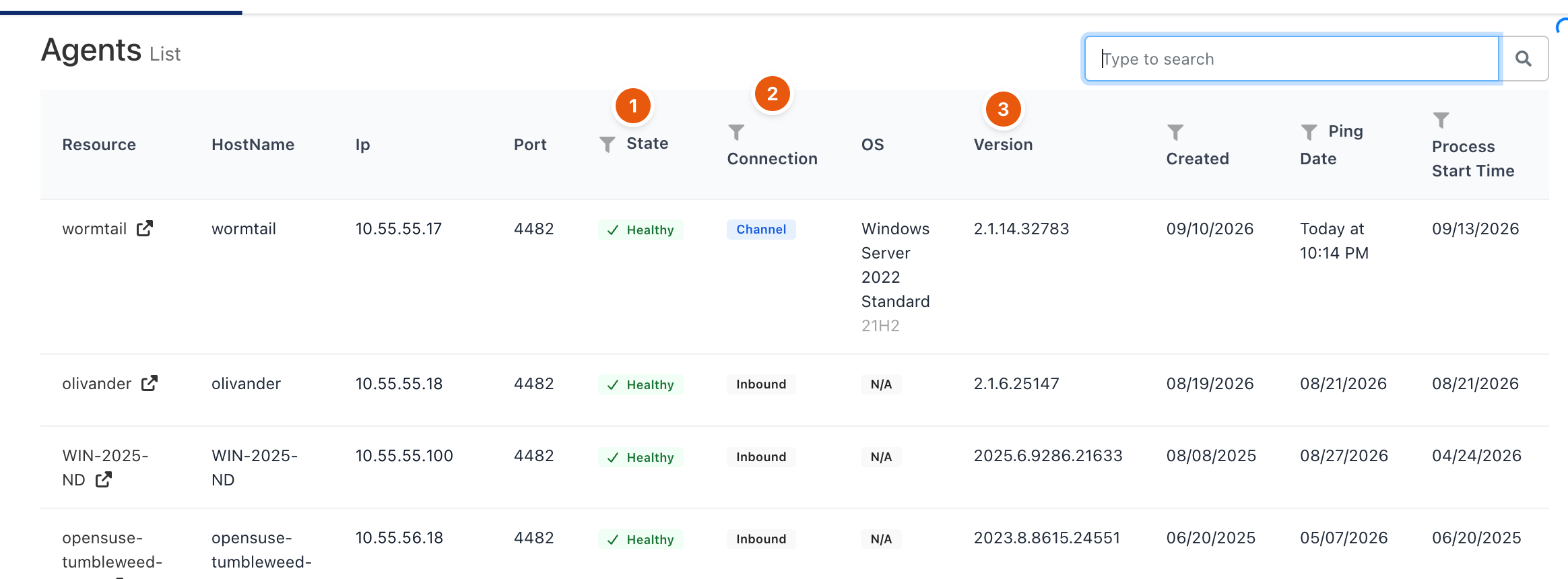Viewport: 1568px width, 579px height.
Task: Click the Channel connection badge
Action: (x=761, y=229)
